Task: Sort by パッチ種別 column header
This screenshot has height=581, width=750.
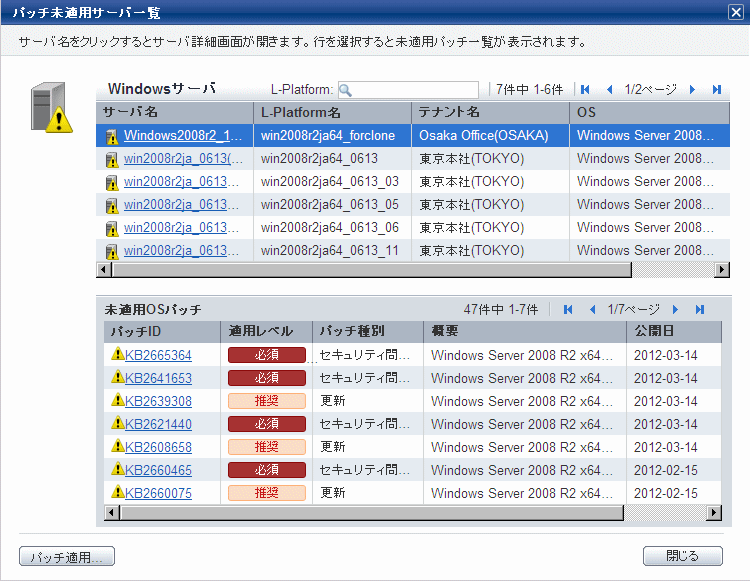Action: click(x=368, y=331)
